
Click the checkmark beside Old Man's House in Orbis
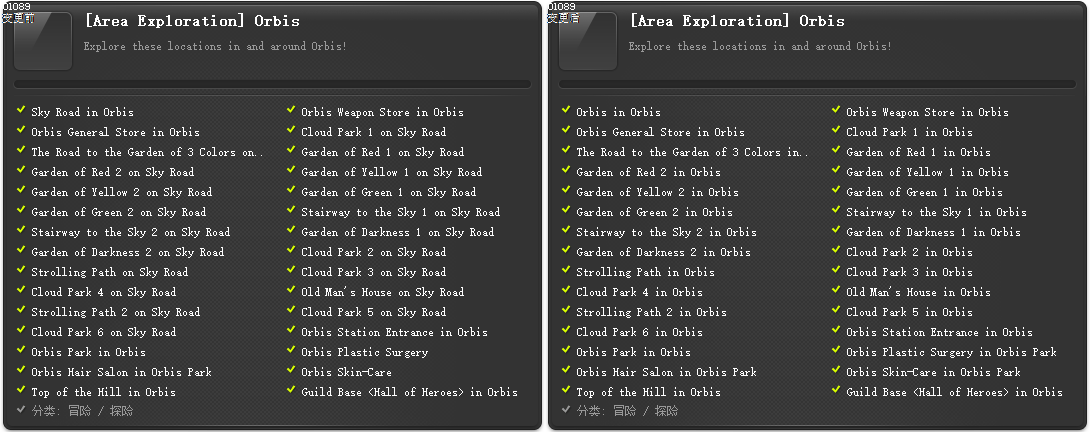coord(836,291)
